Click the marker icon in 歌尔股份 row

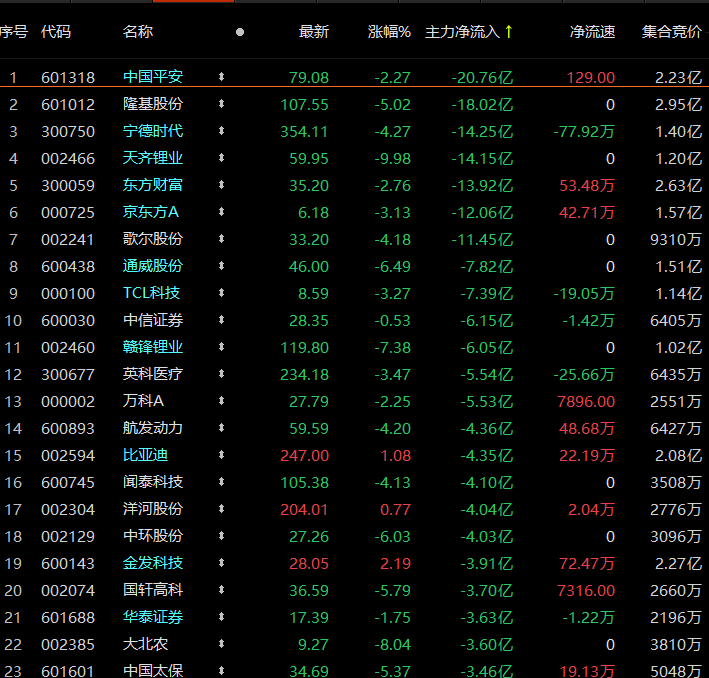point(221,239)
